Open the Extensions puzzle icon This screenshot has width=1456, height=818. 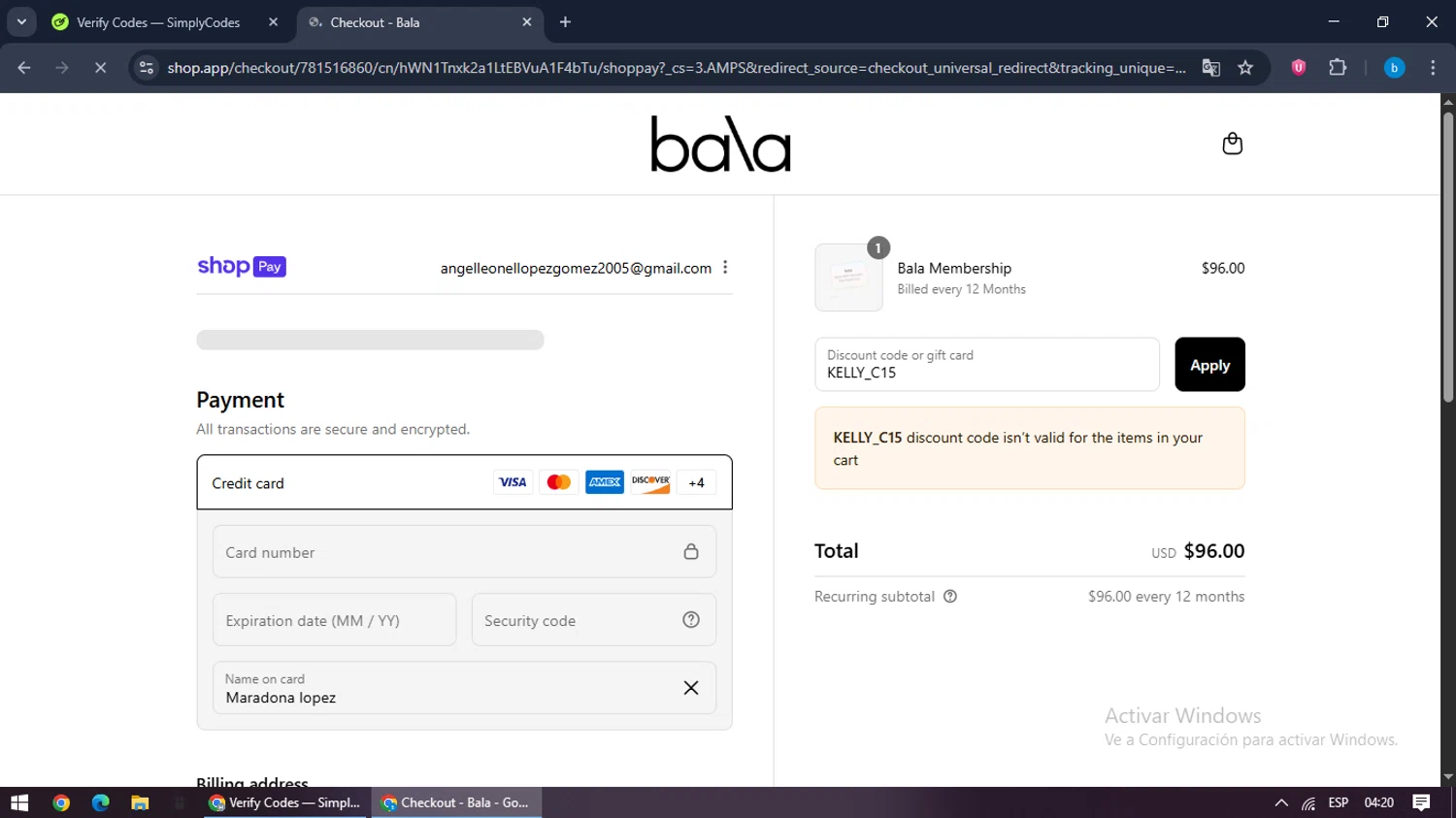pos(1338,68)
